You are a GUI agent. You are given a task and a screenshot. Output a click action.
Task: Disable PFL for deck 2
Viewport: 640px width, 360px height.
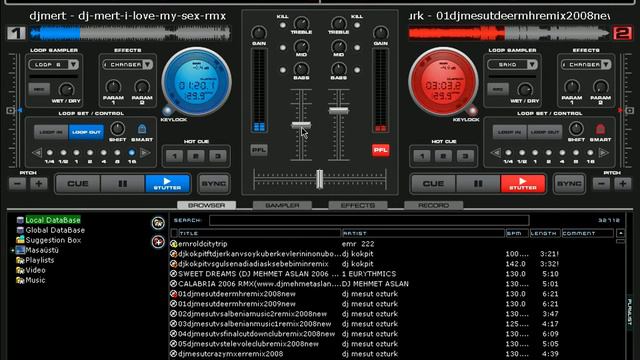point(380,150)
